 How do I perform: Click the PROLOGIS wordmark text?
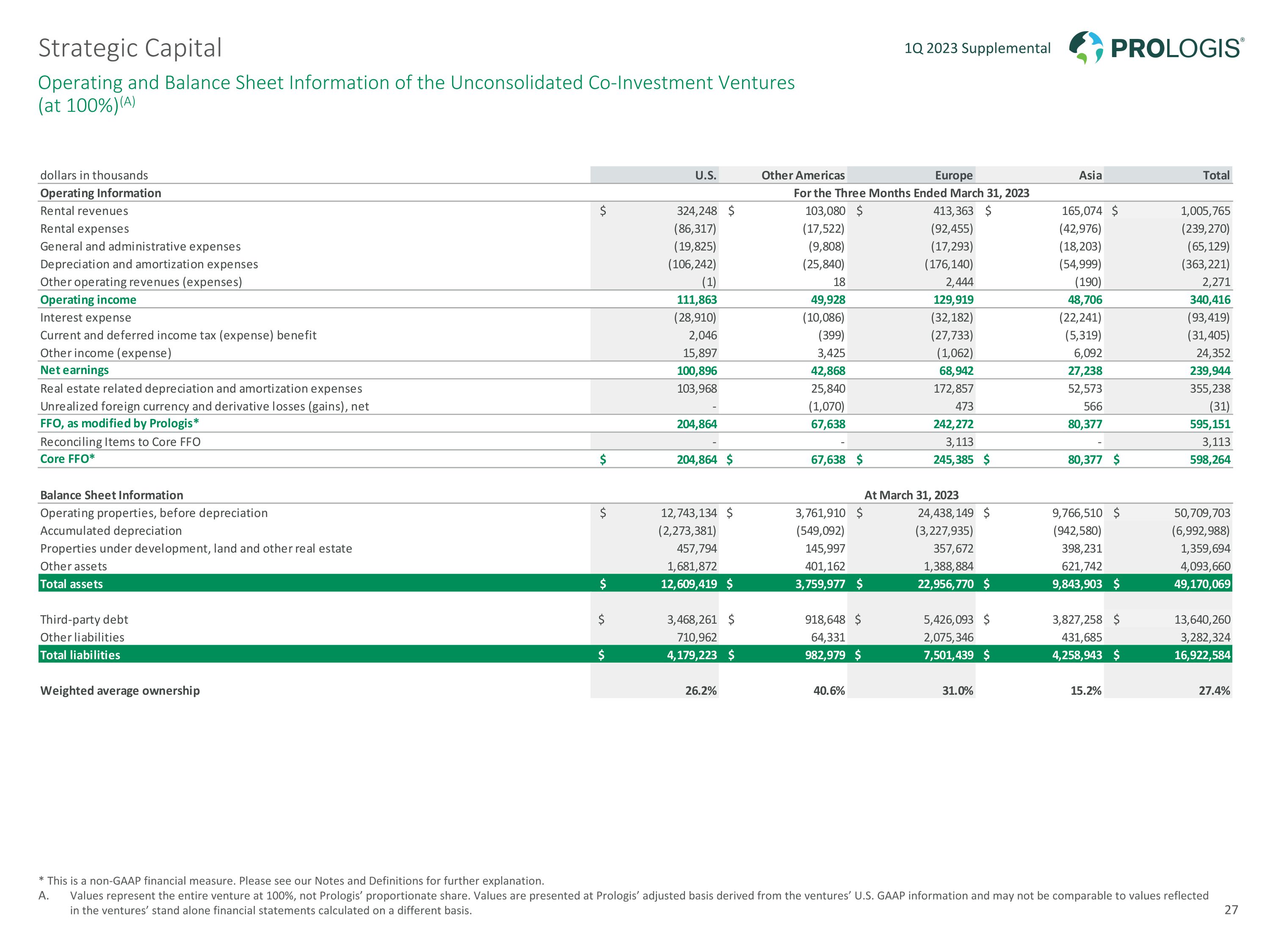tap(1176, 49)
